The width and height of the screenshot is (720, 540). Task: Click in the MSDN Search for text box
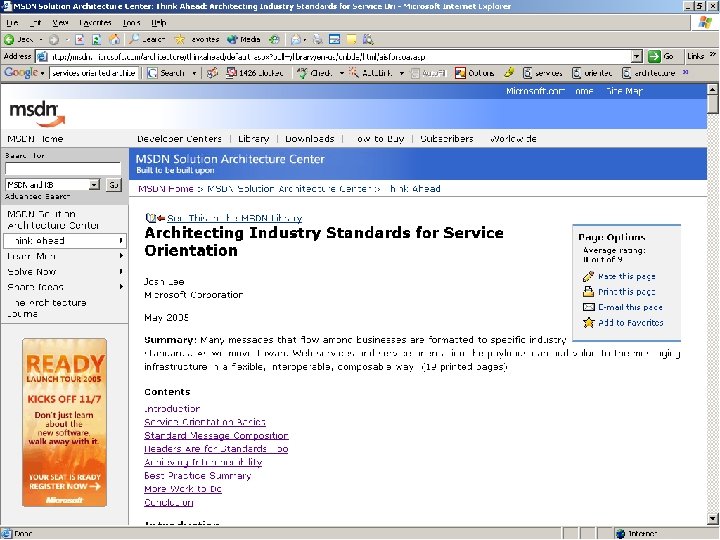click(x=63, y=169)
